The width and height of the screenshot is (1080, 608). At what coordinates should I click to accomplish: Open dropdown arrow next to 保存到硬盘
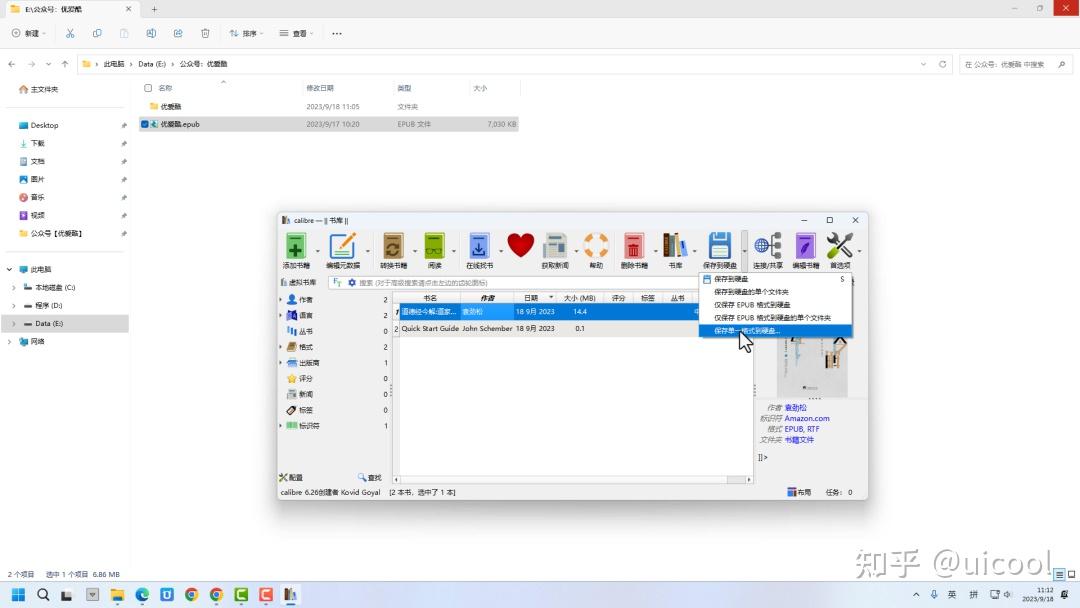(744, 251)
